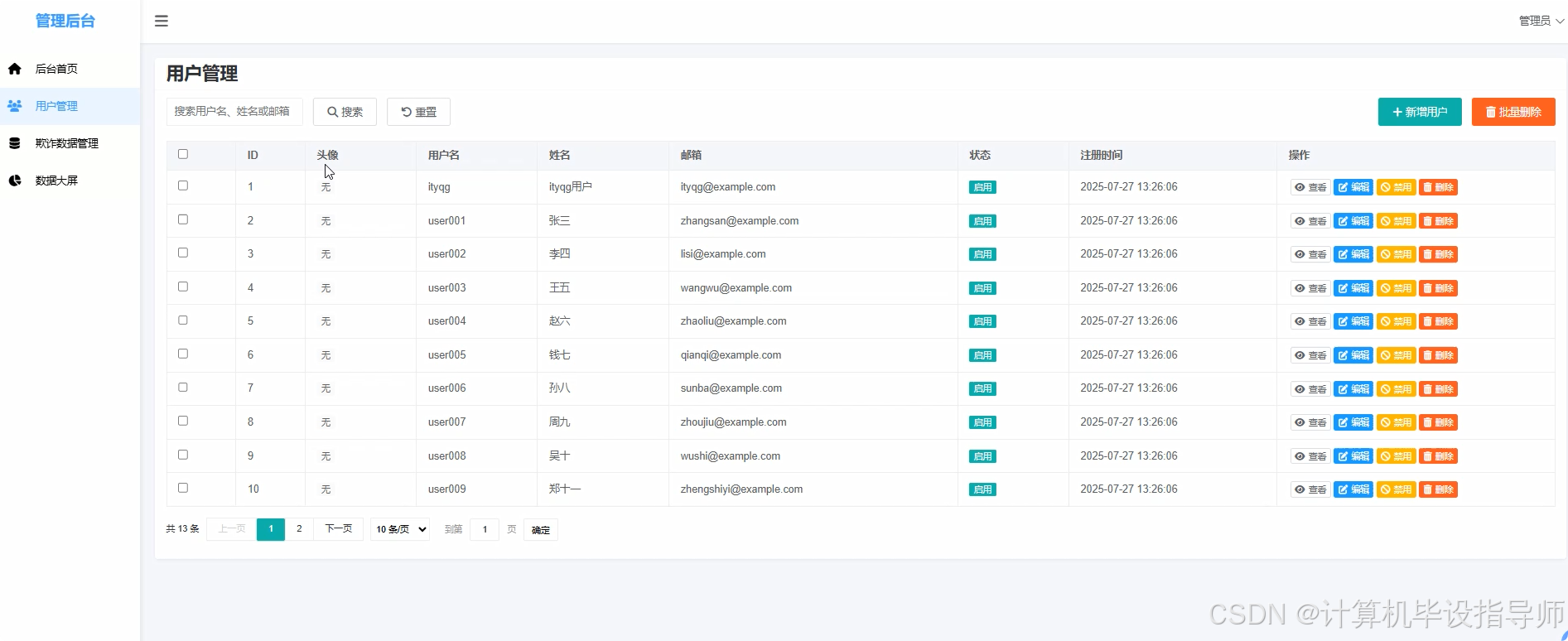Screen dimensions: 1568x641
Task: Click the email zhangsan@example.com
Action: [x=740, y=221]
